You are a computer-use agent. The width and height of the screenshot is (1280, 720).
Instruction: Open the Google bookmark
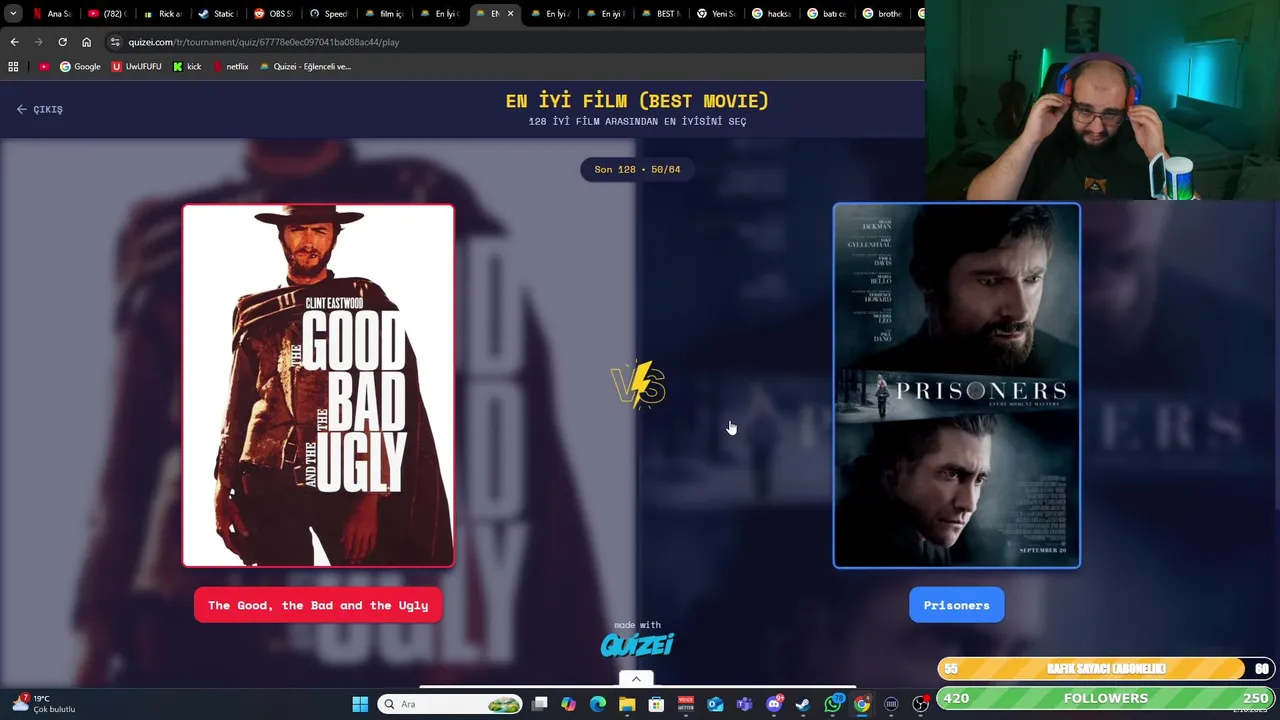(x=80, y=67)
